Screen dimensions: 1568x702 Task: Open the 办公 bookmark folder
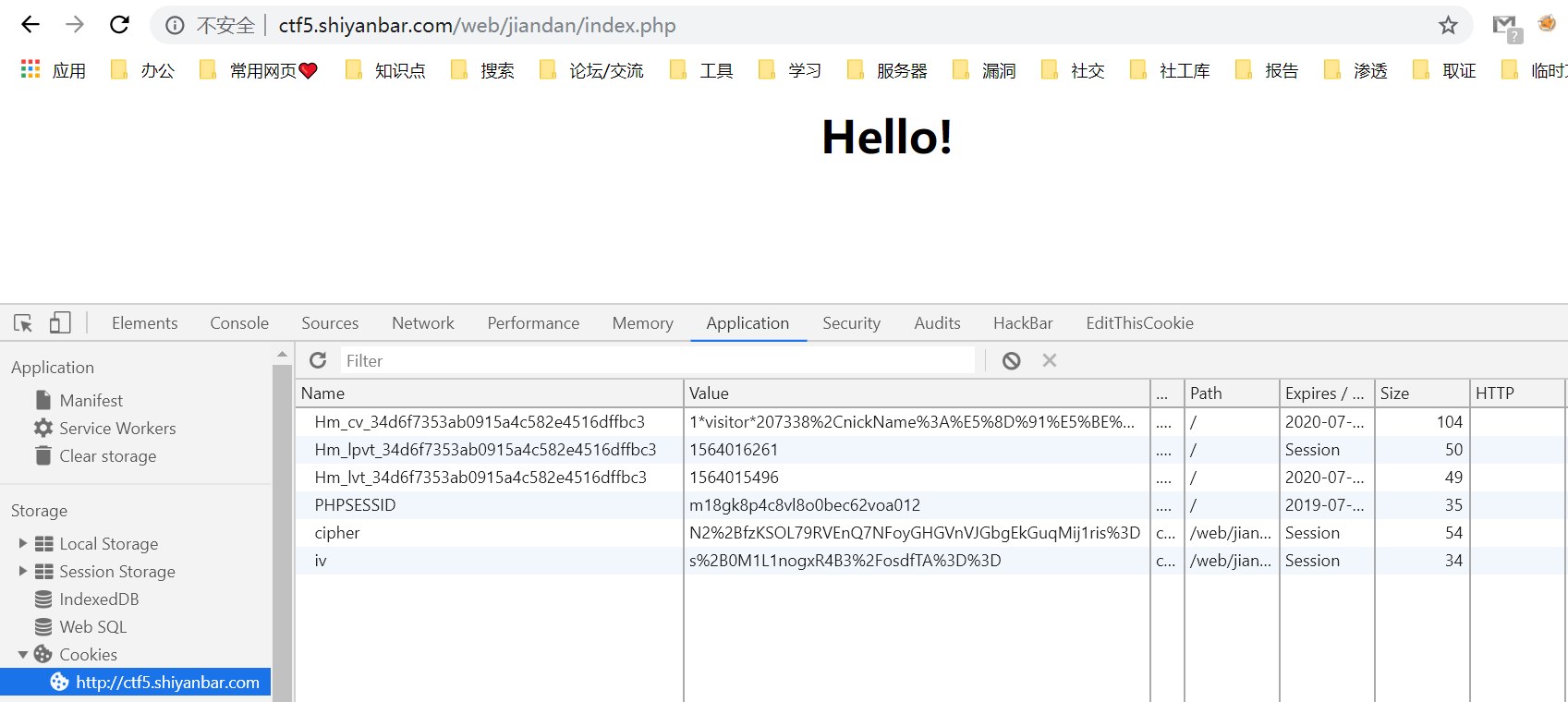click(x=141, y=70)
